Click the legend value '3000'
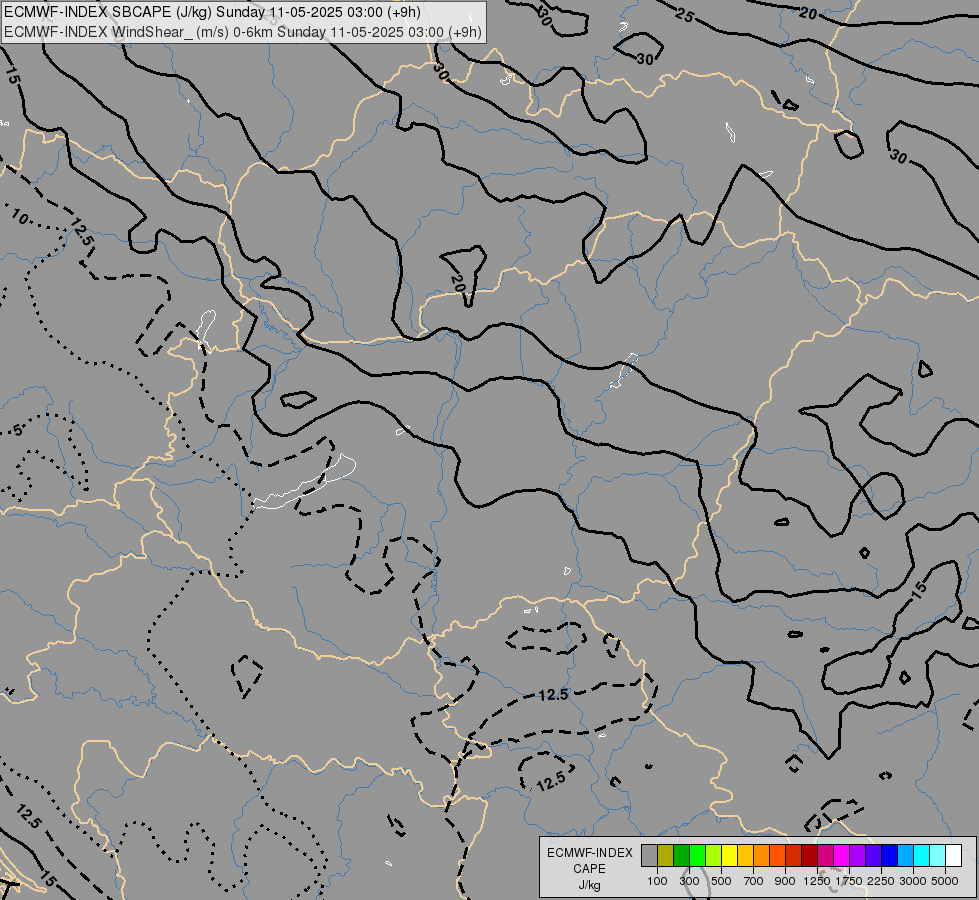 coord(913,881)
